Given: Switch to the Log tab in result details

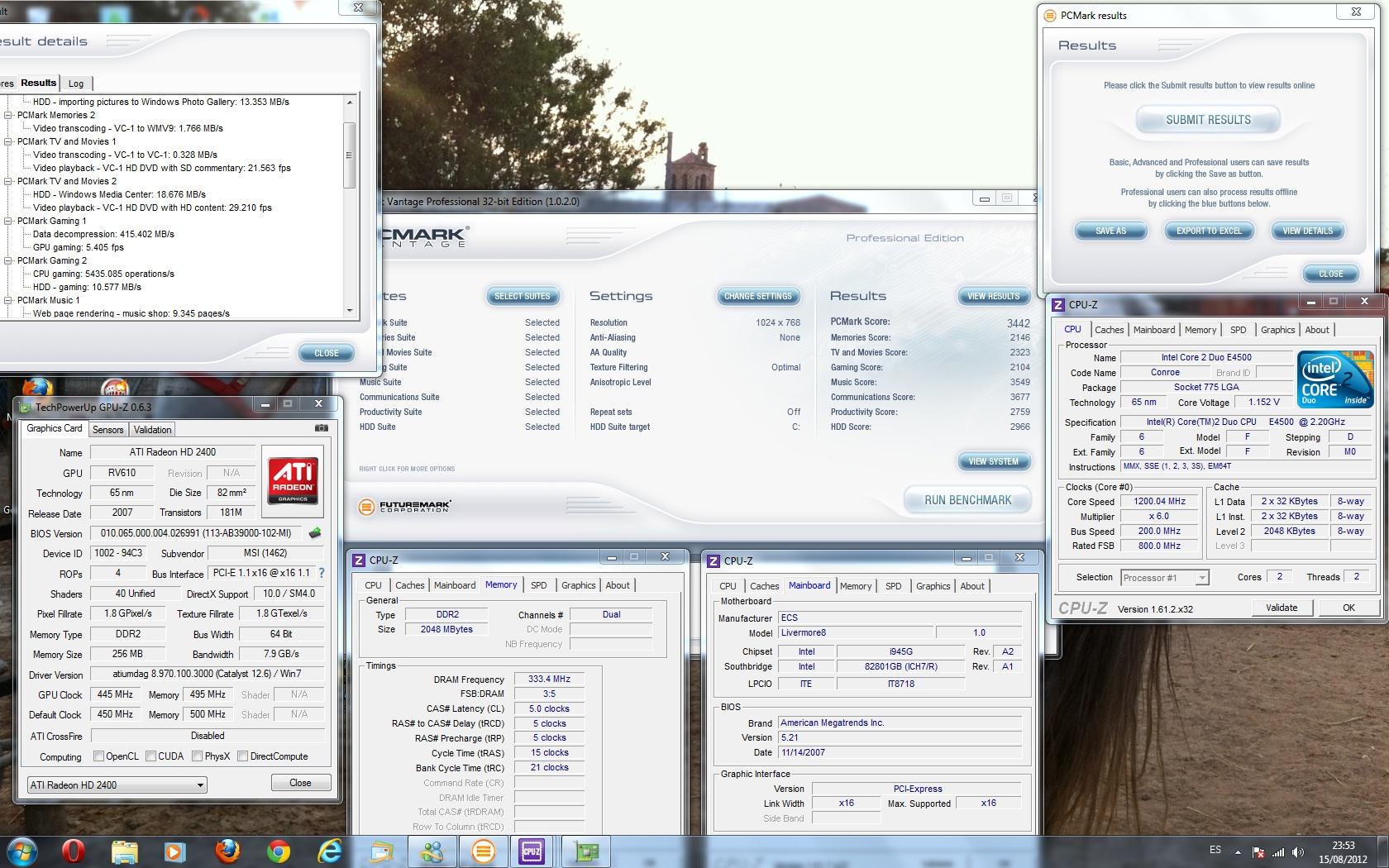Looking at the screenshot, I should point(76,83).
